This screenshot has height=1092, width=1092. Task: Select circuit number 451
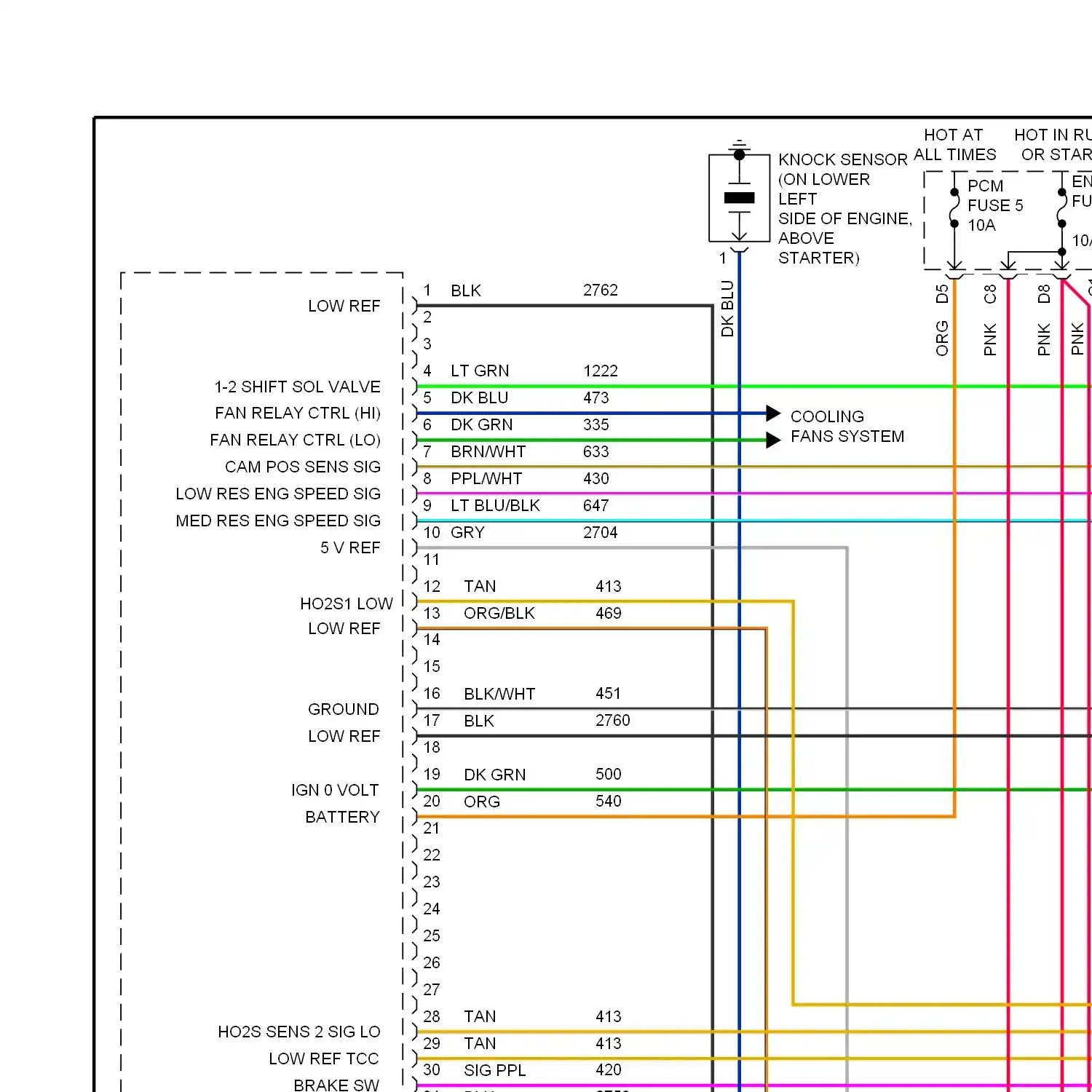pos(609,694)
